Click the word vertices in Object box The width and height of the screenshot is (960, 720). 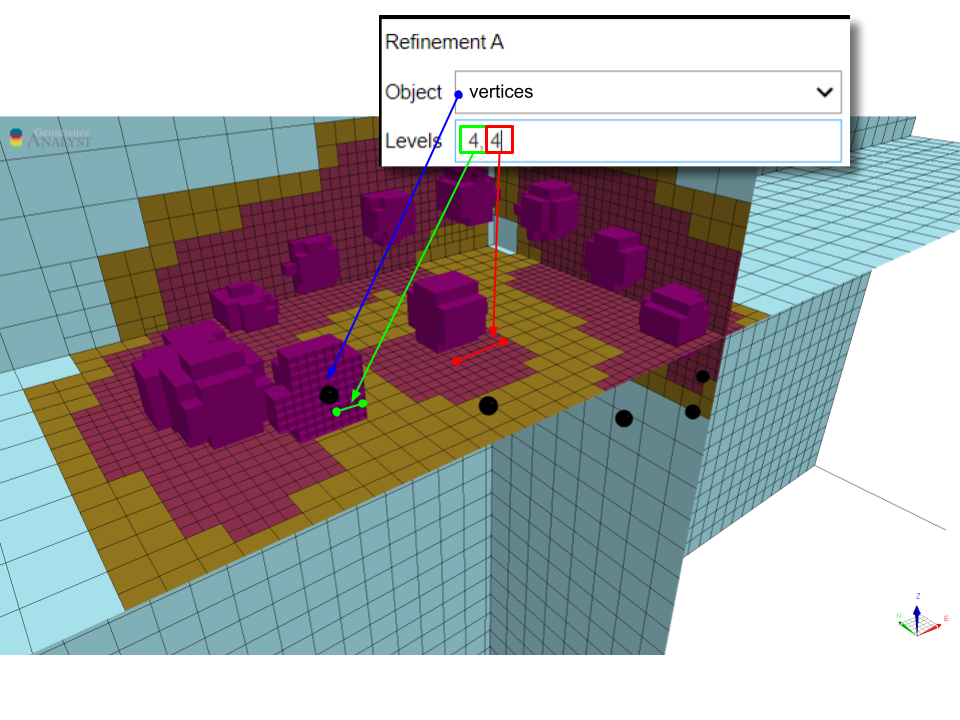tap(501, 92)
